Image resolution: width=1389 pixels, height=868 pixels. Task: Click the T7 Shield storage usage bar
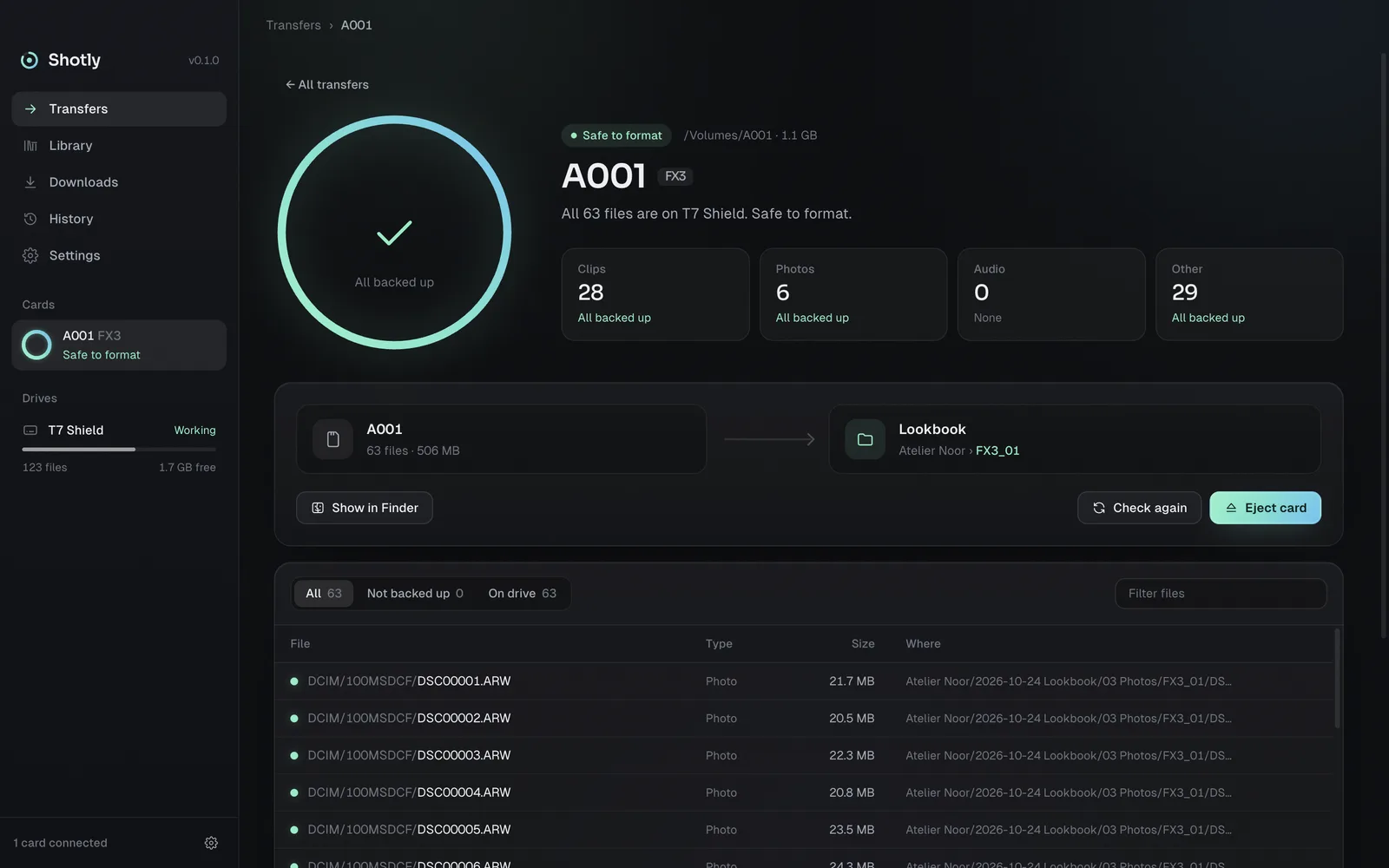click(x=119, y=450)
